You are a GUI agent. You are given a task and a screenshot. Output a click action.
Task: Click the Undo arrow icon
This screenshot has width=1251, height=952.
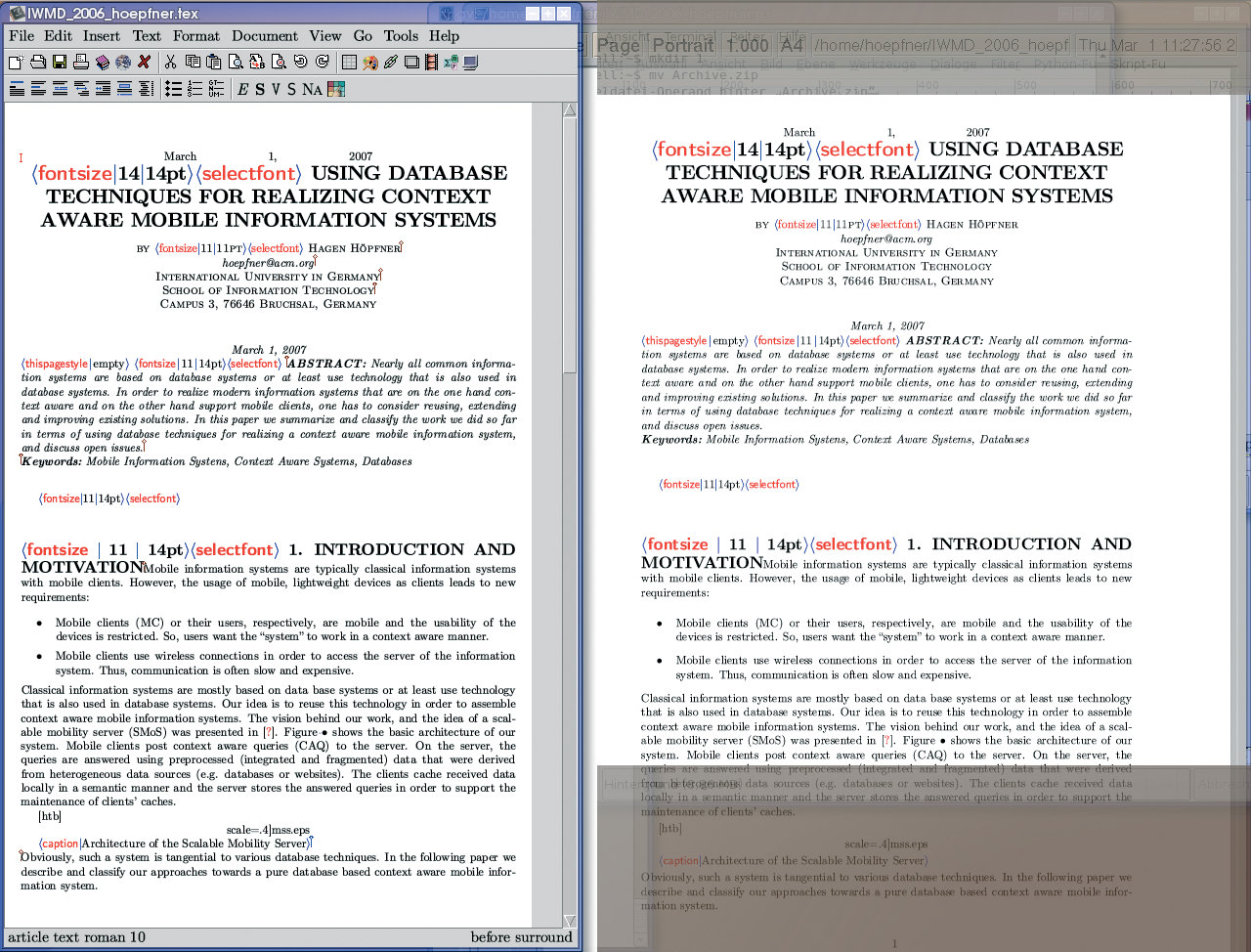tap(300, 62)
